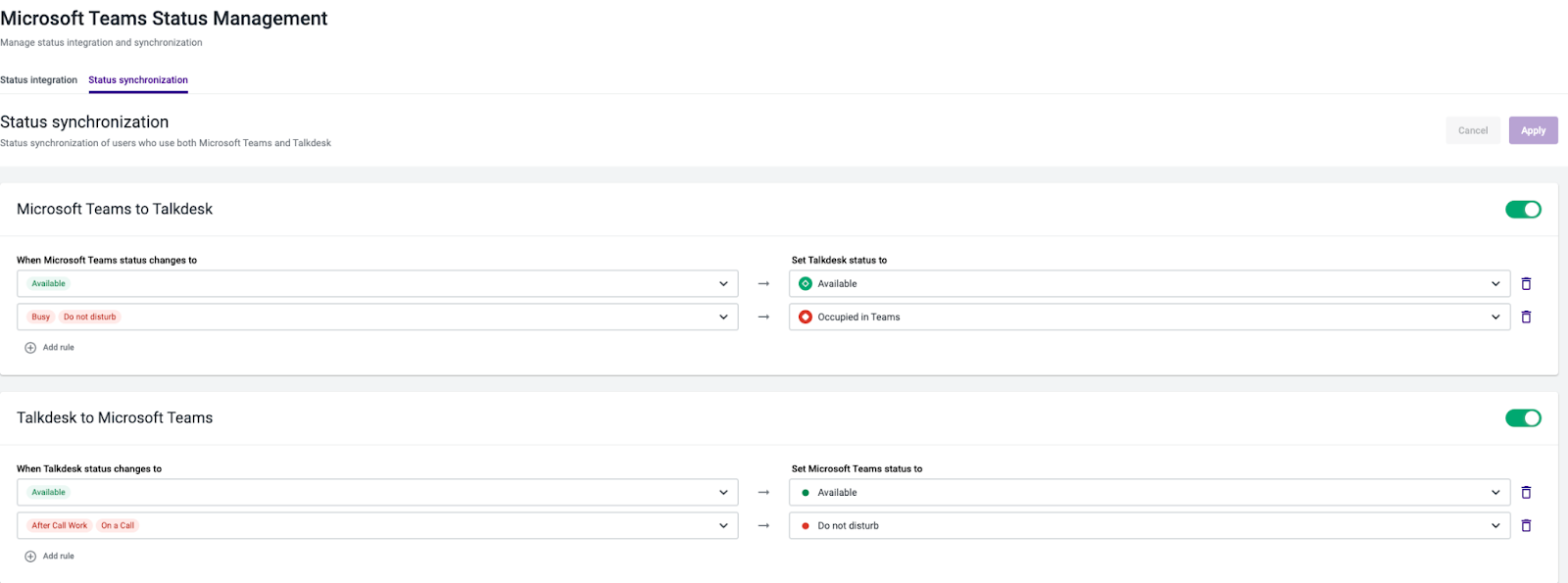The height and width of the screenshot is (583, 1568).
Task: Apply the status synchronization changes
Action: click(1534, 130)
